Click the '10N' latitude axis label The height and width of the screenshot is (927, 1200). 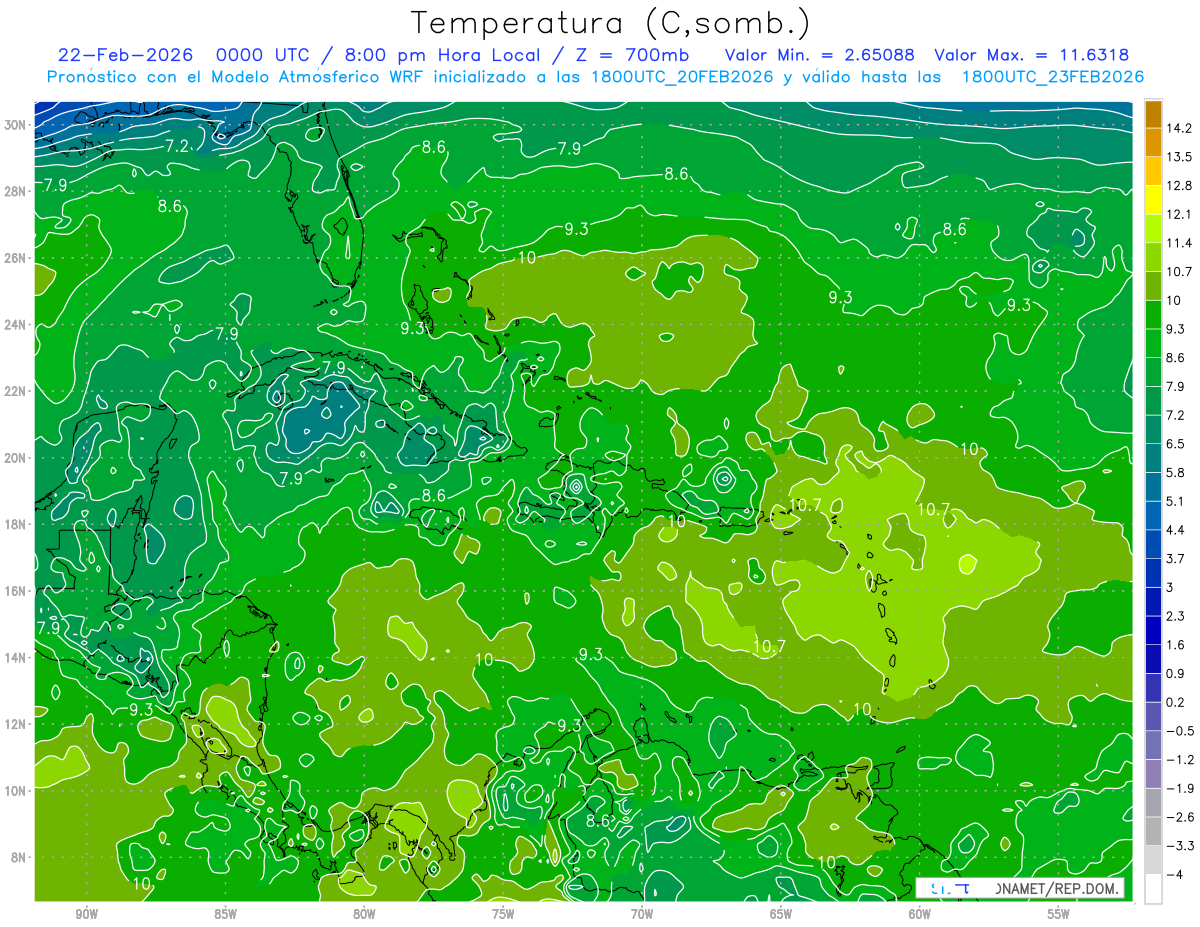tap(16, 790)
